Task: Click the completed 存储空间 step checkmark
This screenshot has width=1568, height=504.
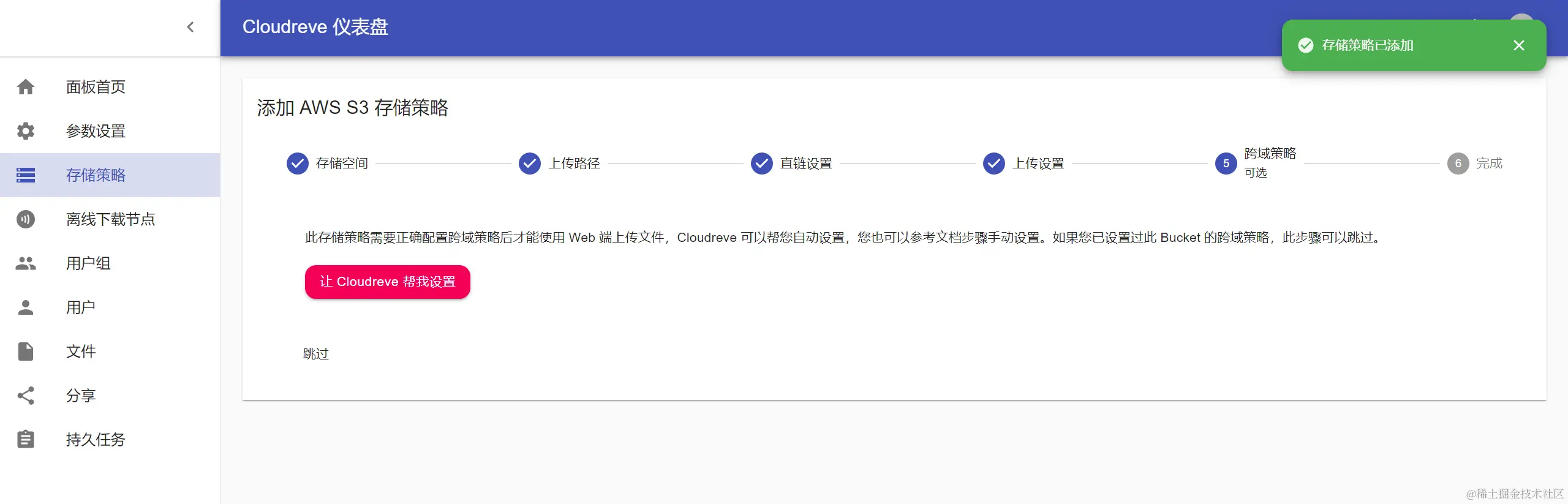Action: pyautogui.click(x=298, y=164)
